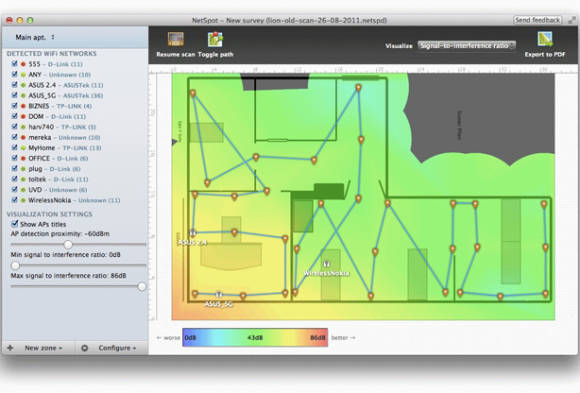The image size is (580, 393).
Task: Select the ASUS_5G access point marker
Action: tap(219, 295)
